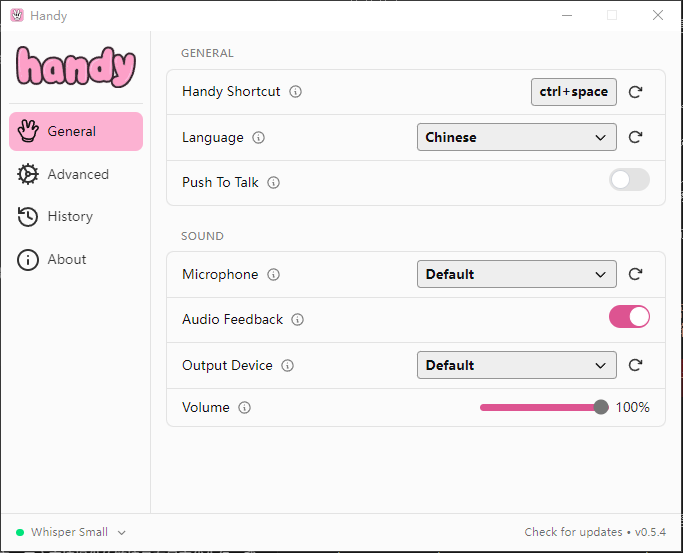Screen dimensions: 683x553
Task: Click the Microphone reset icon
Action: (x=635, y=274)
